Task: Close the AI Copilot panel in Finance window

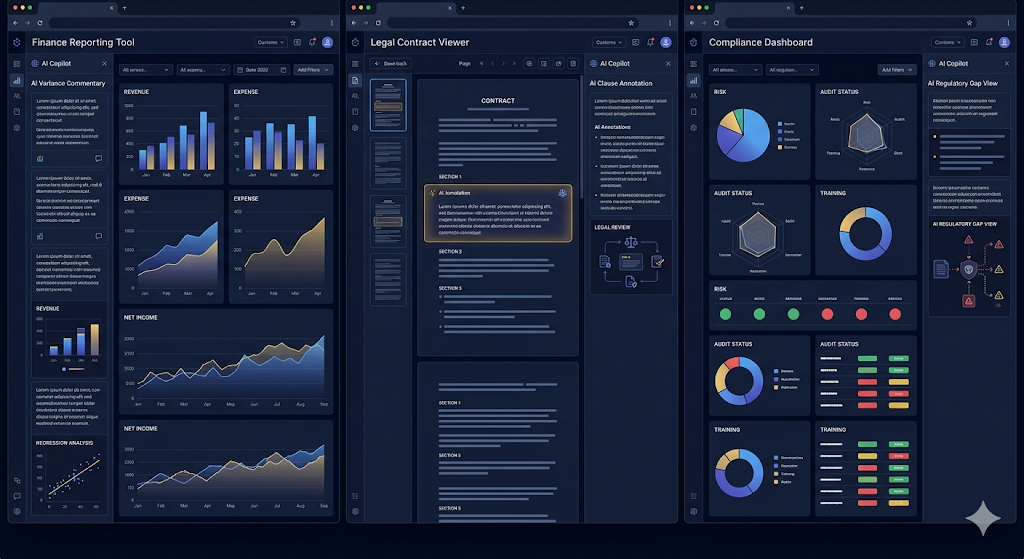Action: [104, 64]
